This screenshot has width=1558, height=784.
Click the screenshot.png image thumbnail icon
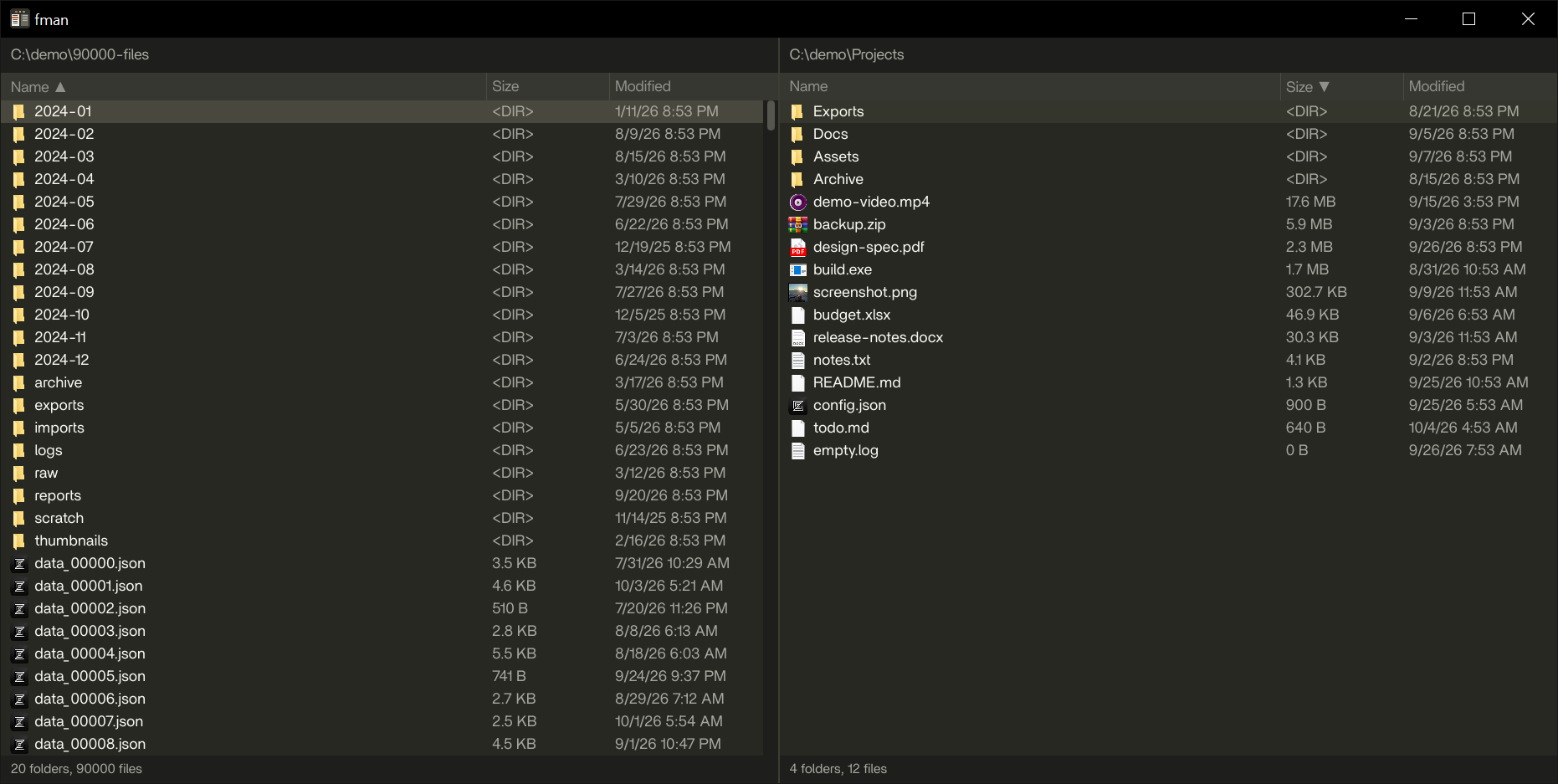[798, 292]
